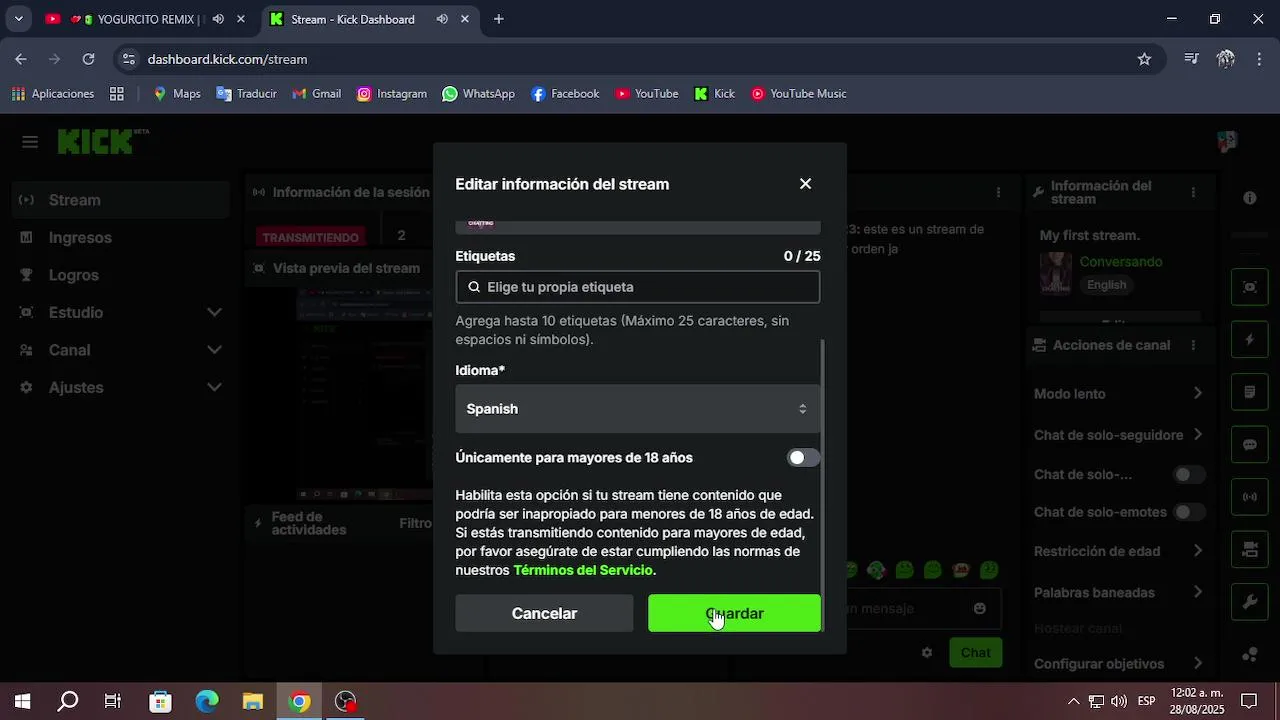Search tags in the Etiquetas field
This screenshot has height=720, width=1280.
pyautogui.click(x=638, y=287)
